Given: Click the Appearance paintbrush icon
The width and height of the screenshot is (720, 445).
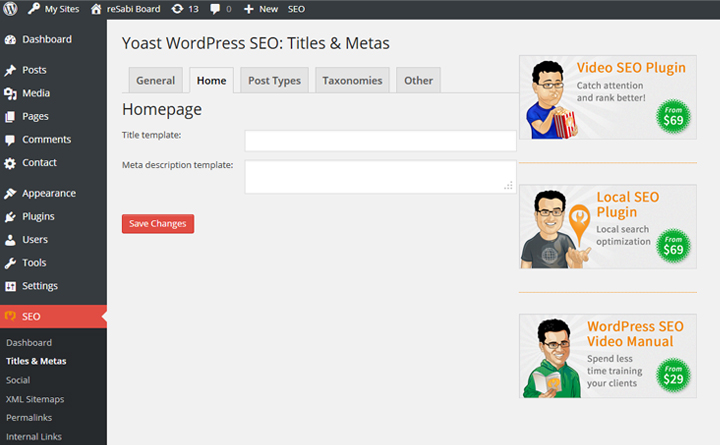Looking at the screenshot, I should click(10, 193).
